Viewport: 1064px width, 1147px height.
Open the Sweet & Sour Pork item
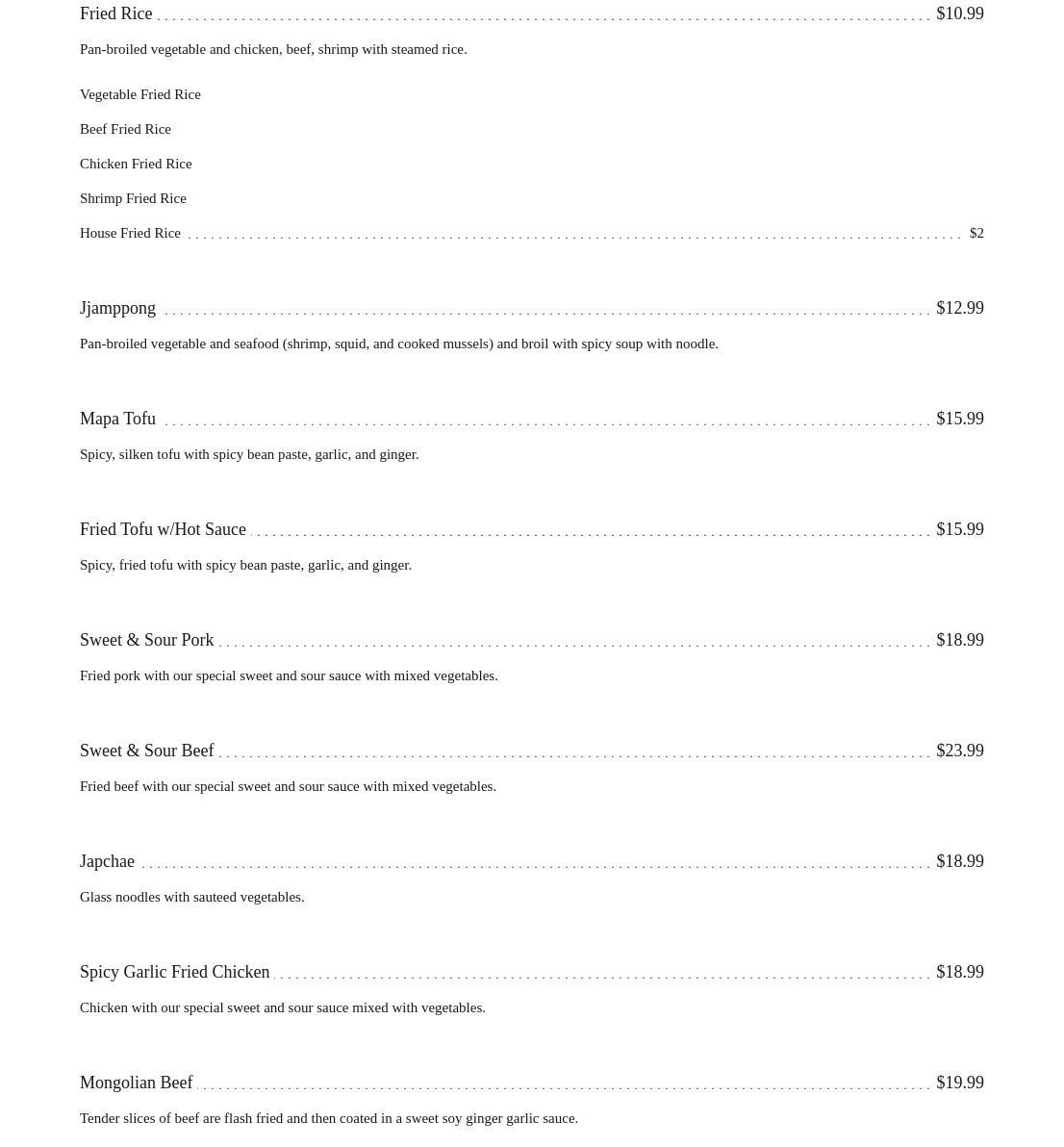(146, 640)
